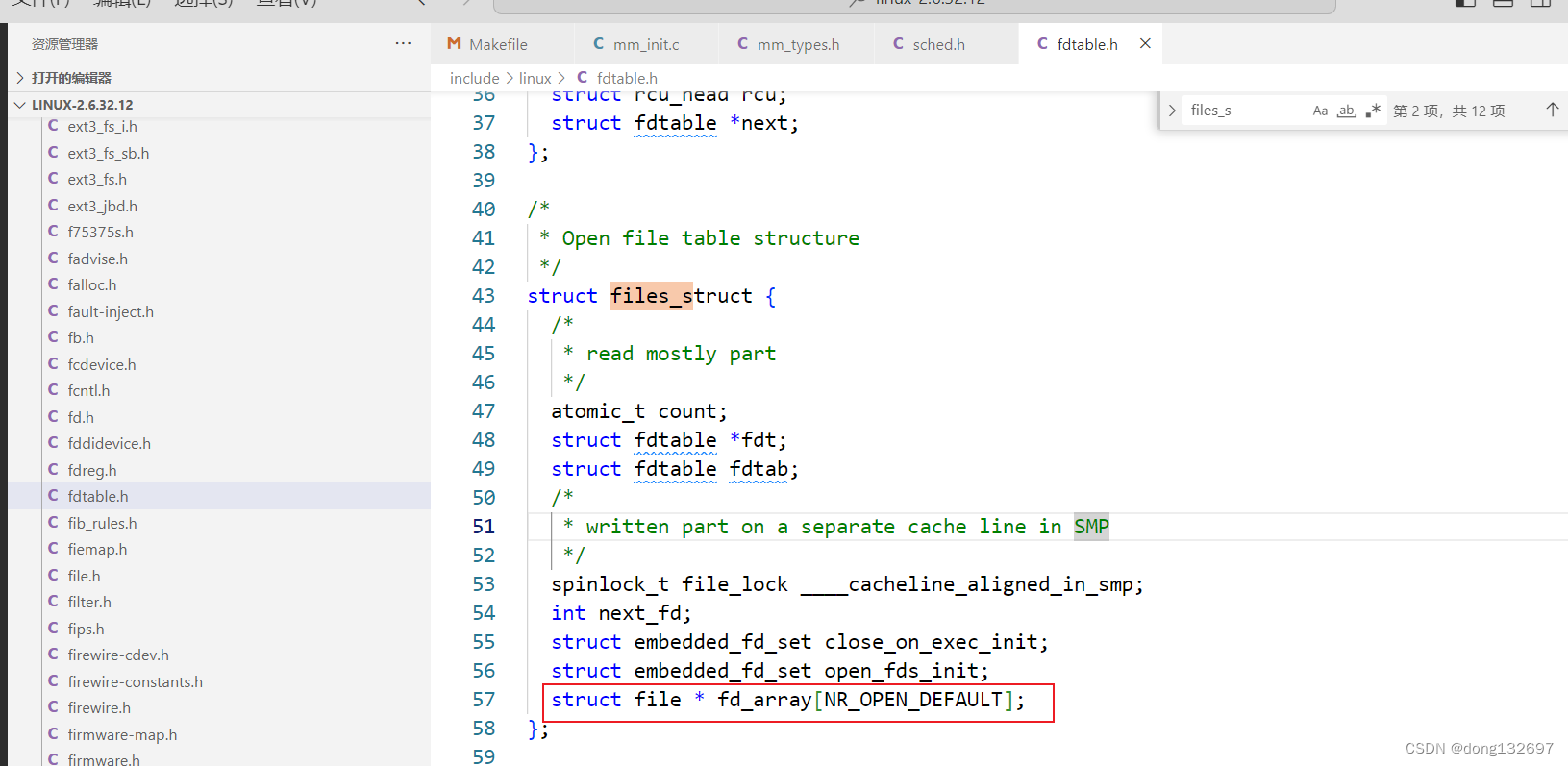Toggle match case in find widget

1320,111
